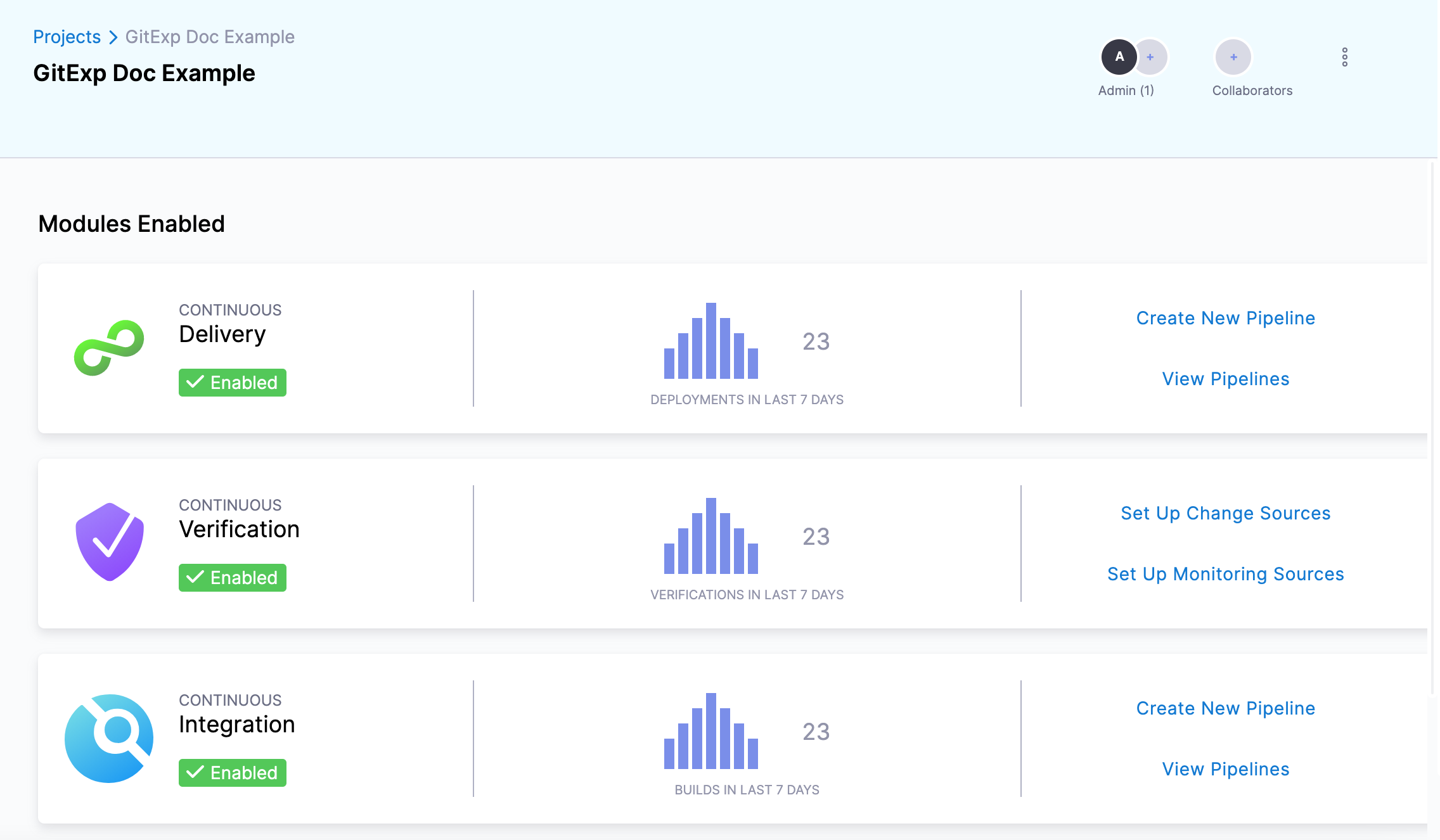Click GitExp Doc Example breadcrumb
This screenshot has width=1440, height=840.
(x=210, y=37)
